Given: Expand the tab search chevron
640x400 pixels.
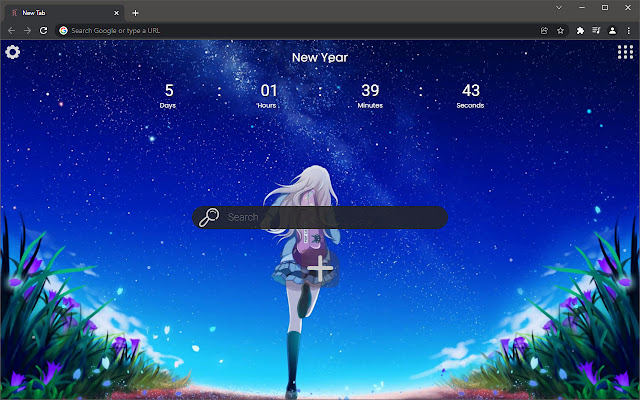Looking at the screenshot, I should [x=559, y=8].
